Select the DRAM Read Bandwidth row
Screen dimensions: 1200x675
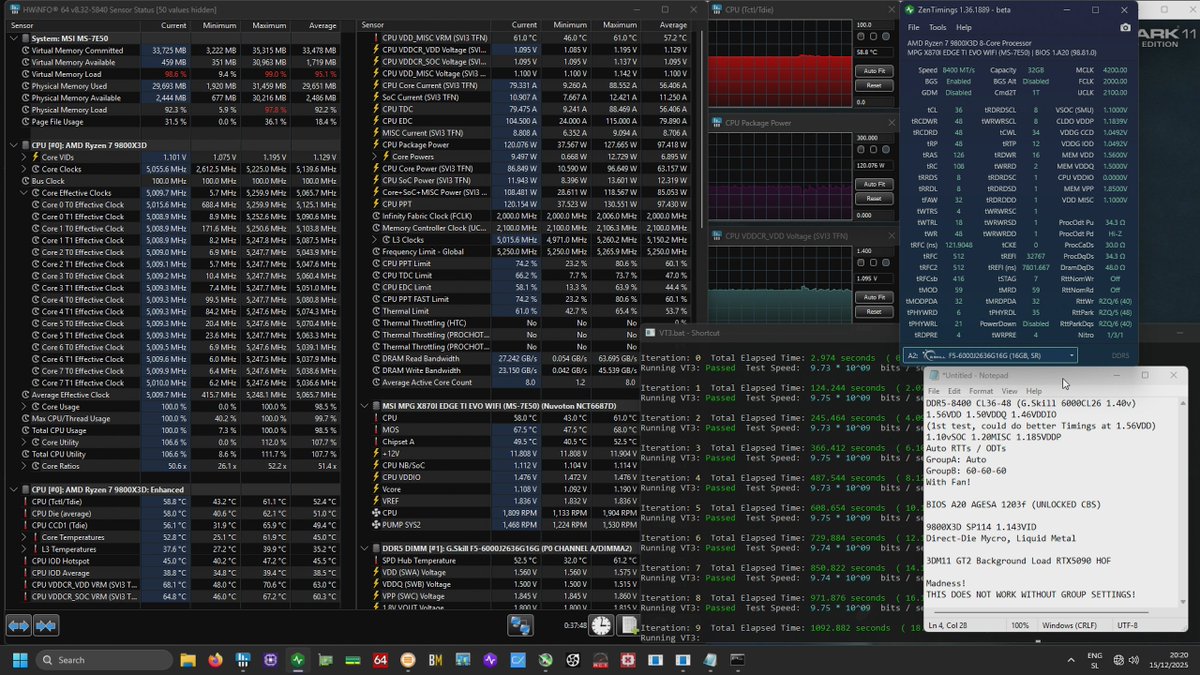coord(529,358)
